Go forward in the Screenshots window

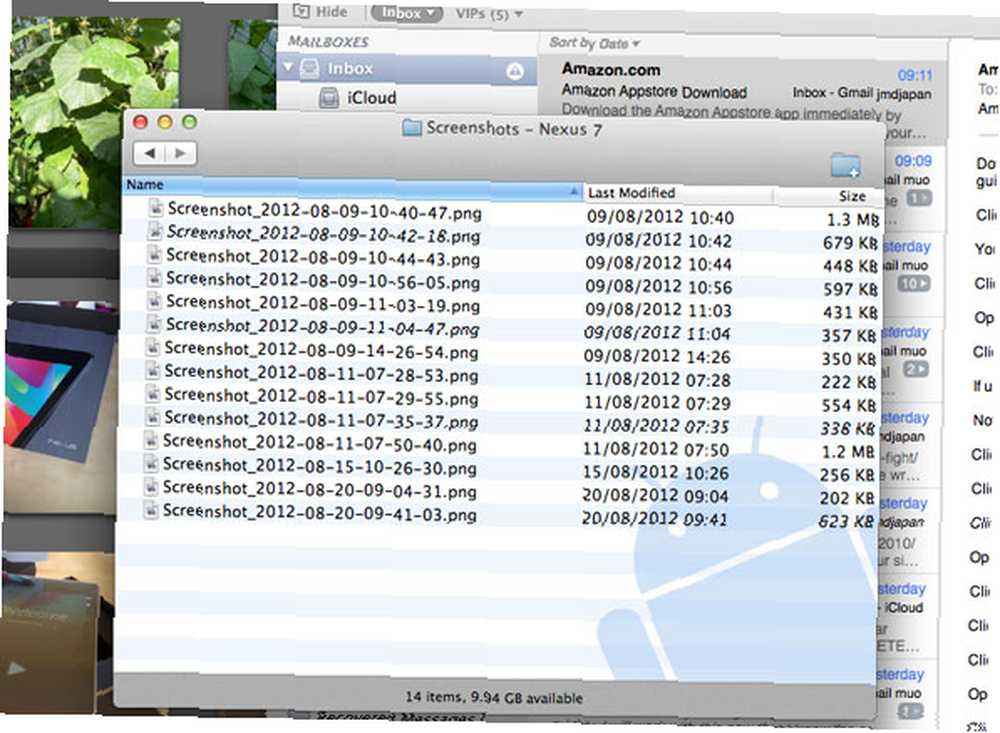[x=180, y=153]
